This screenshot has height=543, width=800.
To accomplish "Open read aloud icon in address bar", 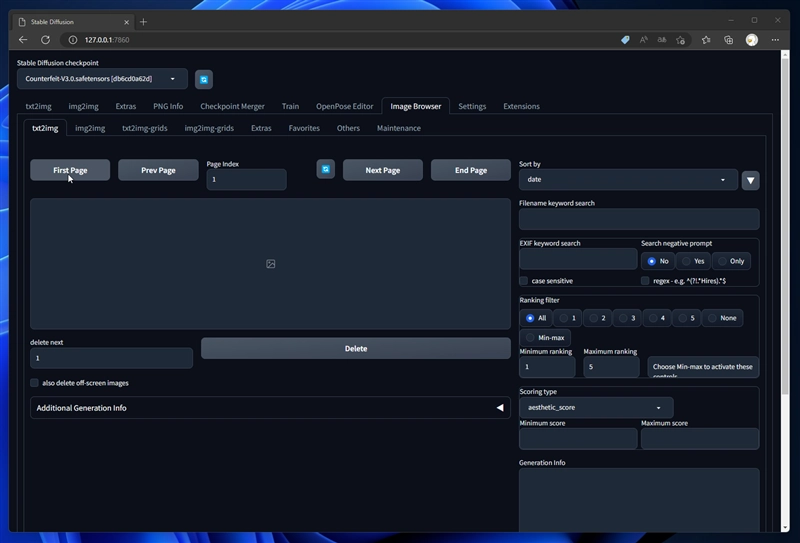I will [643, 40].
